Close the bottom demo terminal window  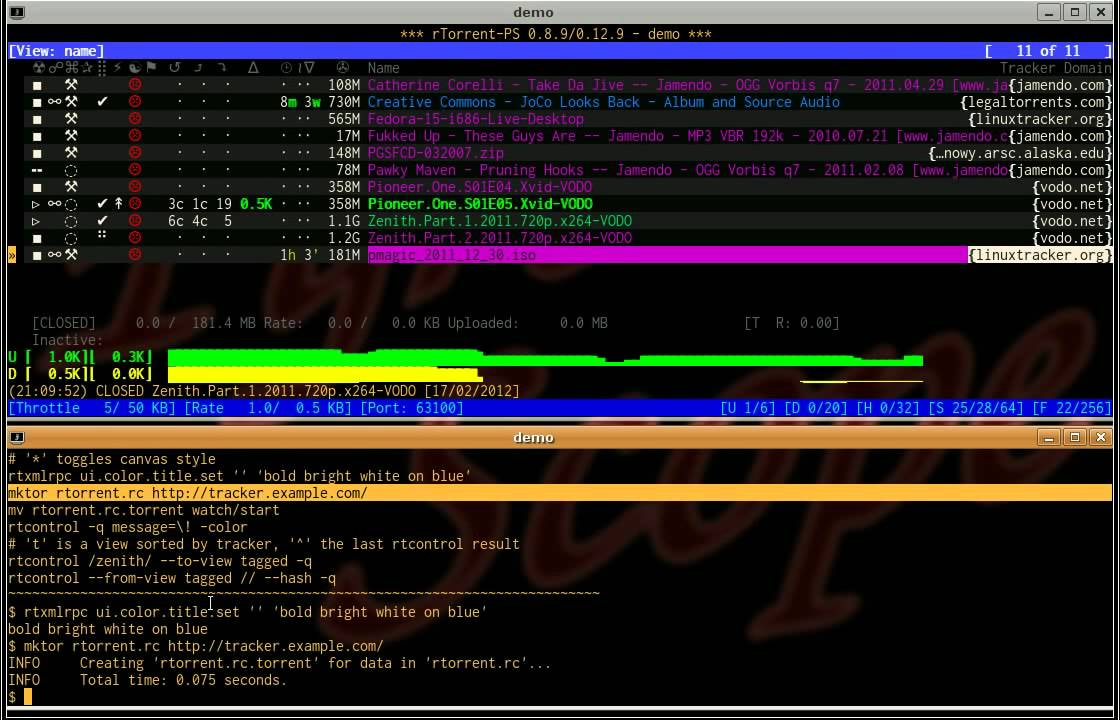pos(1101,437)
